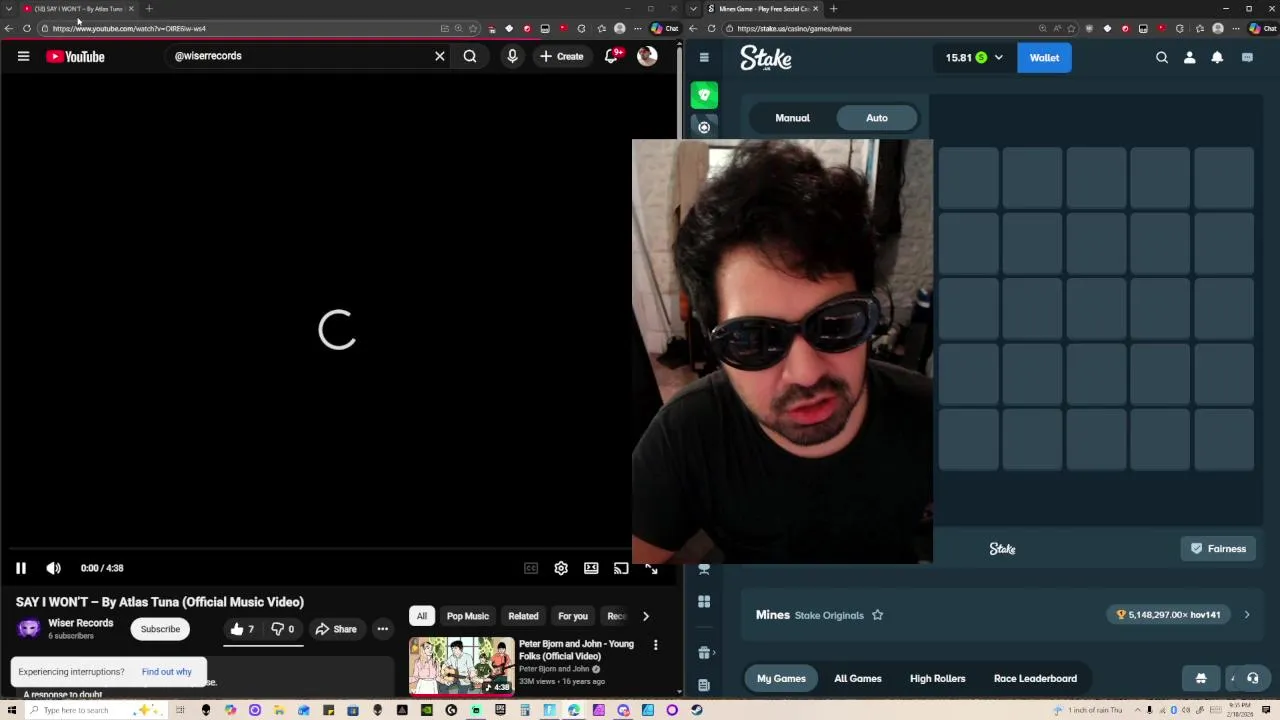Switch Mines to Manual betting mode
Image resolution: width=1280 pixels, height=720 pixels.
(792, 118)
